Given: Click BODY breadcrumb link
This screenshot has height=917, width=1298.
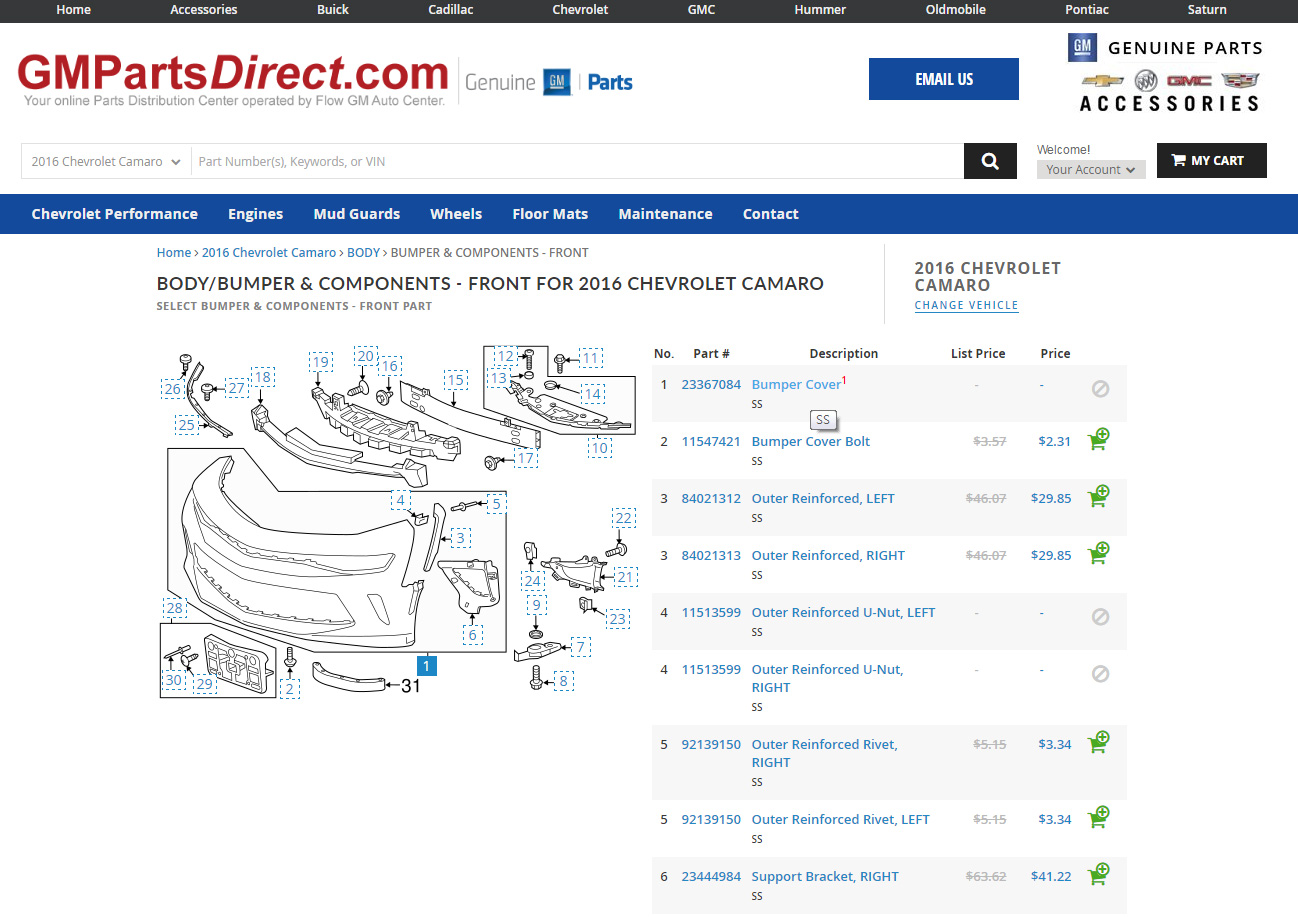Looking at the screenshot, I should coord(364,253).
